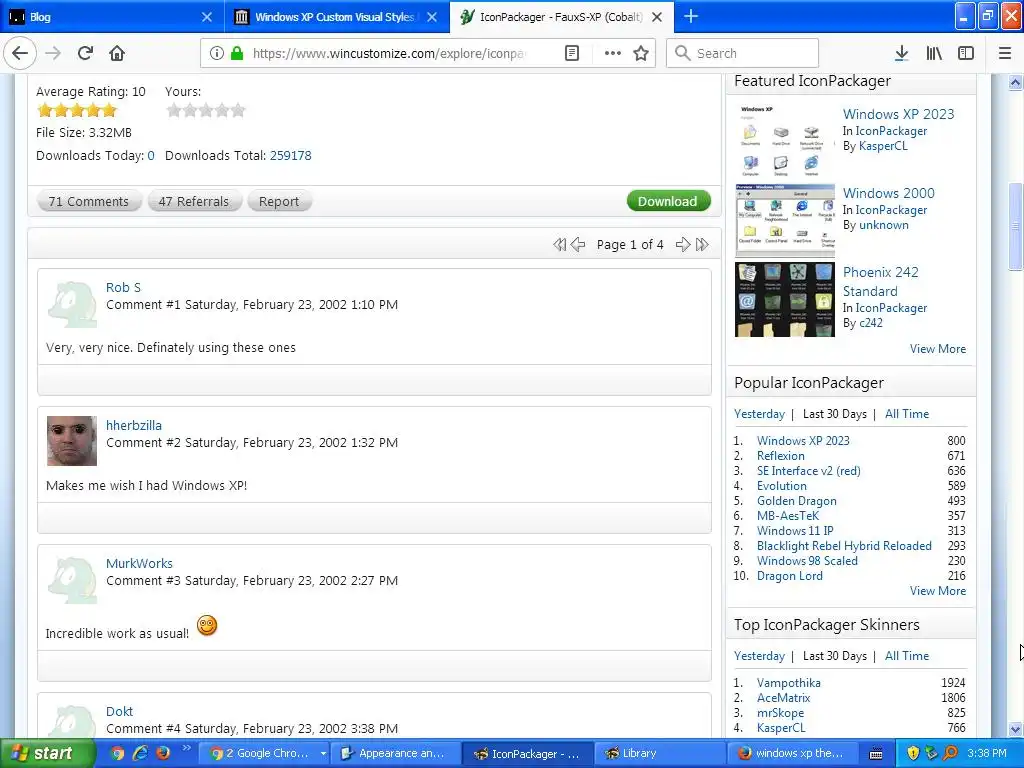
Task: Open the Firefox home page icon
Action: [x=117, y=53]
